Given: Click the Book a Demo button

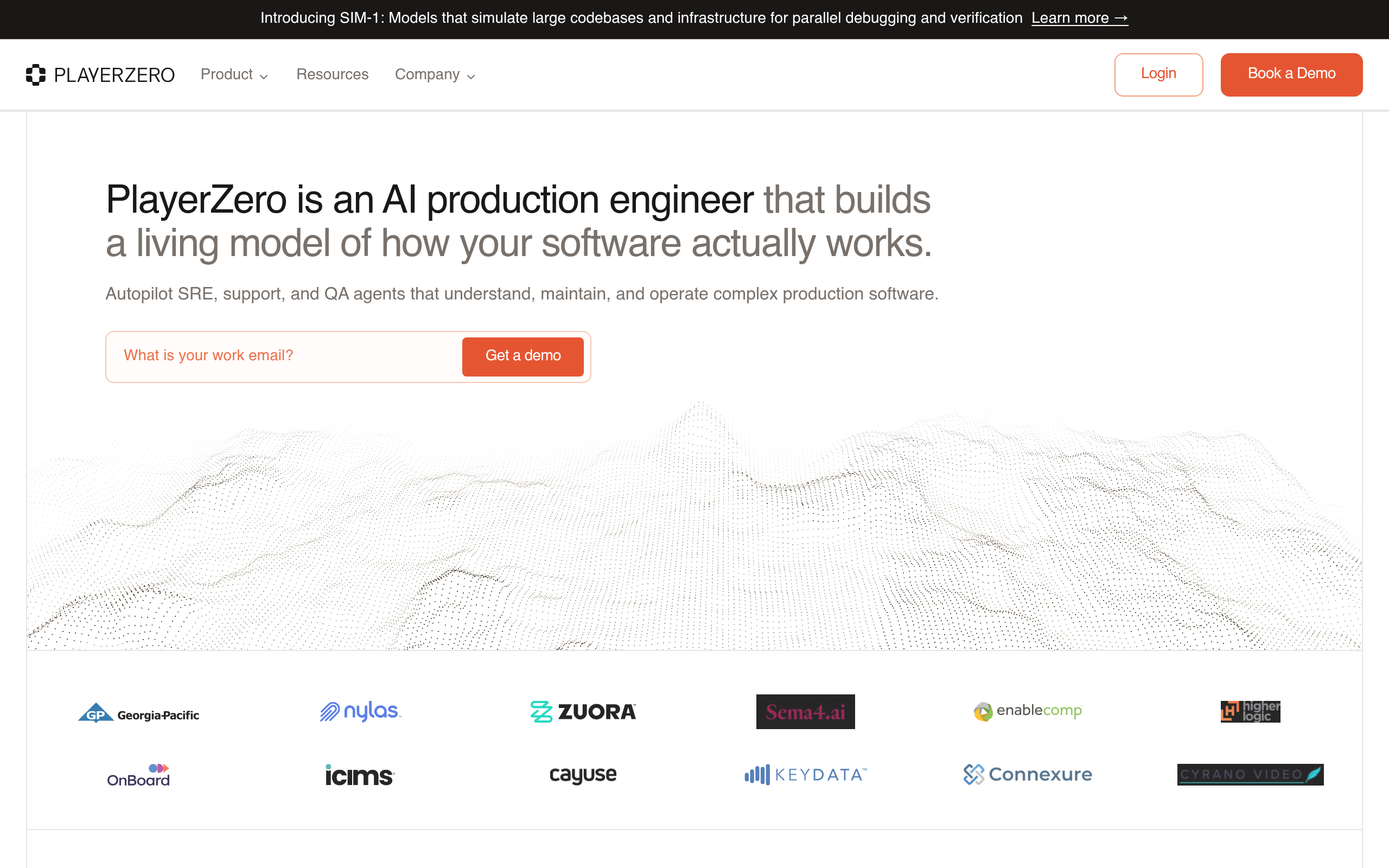Looking at the screenshot, I should pyautogui.click(x=1291, y=75).
